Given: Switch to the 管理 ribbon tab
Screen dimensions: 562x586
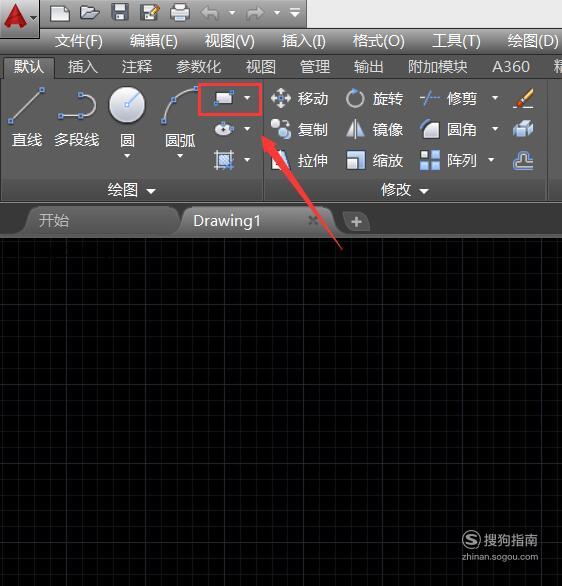Looking at the screenshot, I should [315, 67].
